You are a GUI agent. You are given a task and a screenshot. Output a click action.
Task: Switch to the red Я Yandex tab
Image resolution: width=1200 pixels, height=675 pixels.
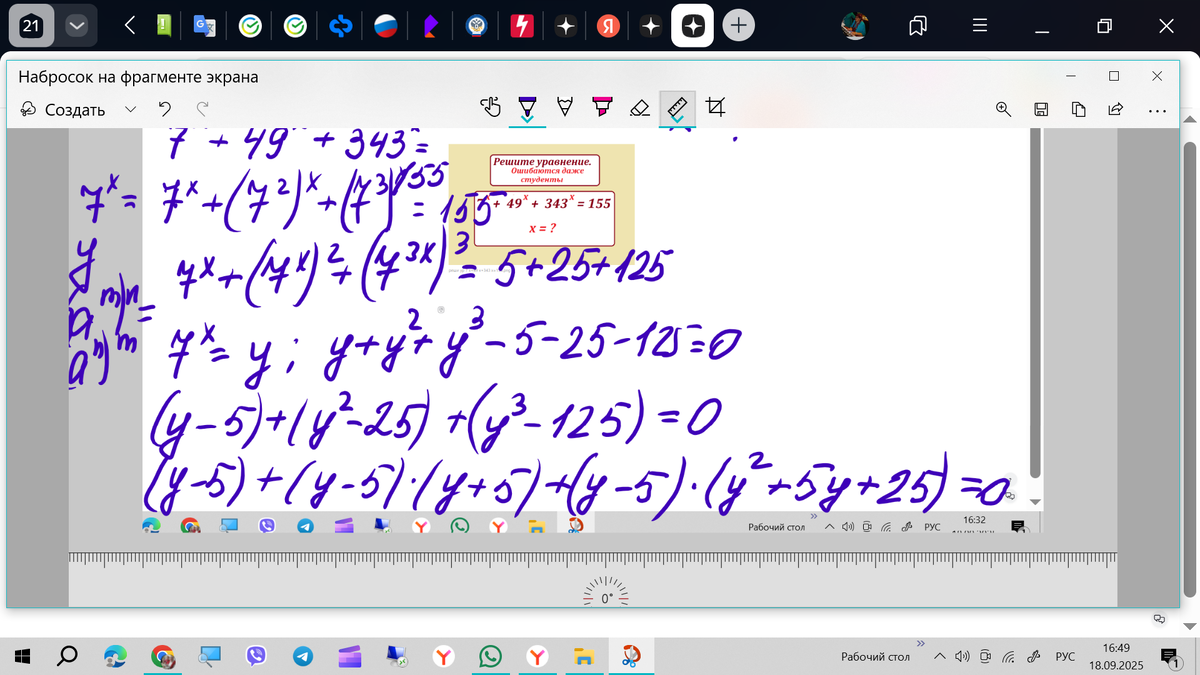pos(607,27)
